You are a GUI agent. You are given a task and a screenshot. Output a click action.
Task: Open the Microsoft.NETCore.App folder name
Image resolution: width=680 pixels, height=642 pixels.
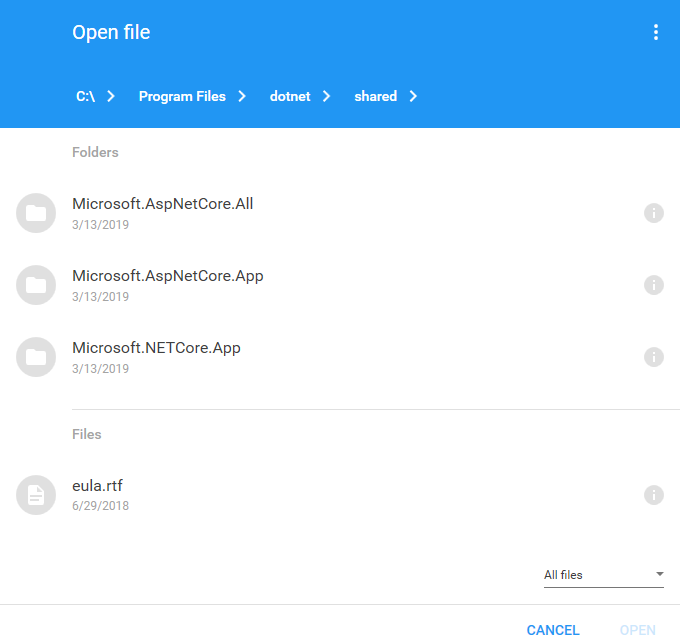156,348
